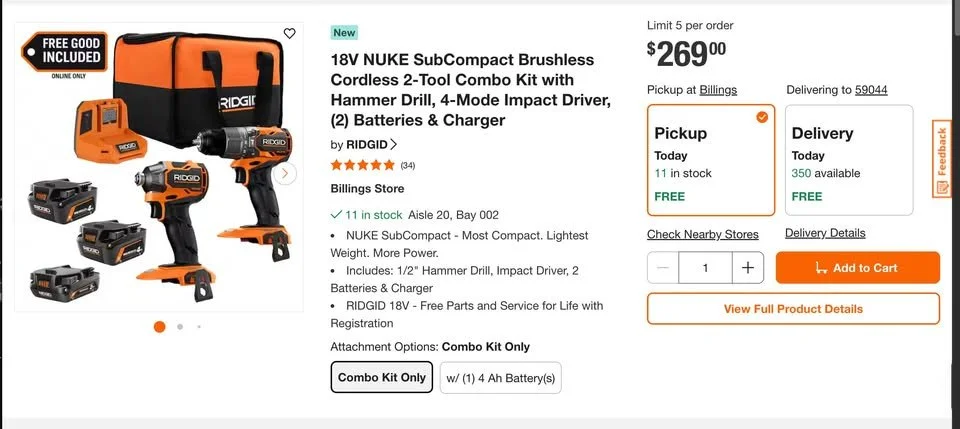
Task: Select the first orange carousel dot
Action: click(x=160, y=327)
